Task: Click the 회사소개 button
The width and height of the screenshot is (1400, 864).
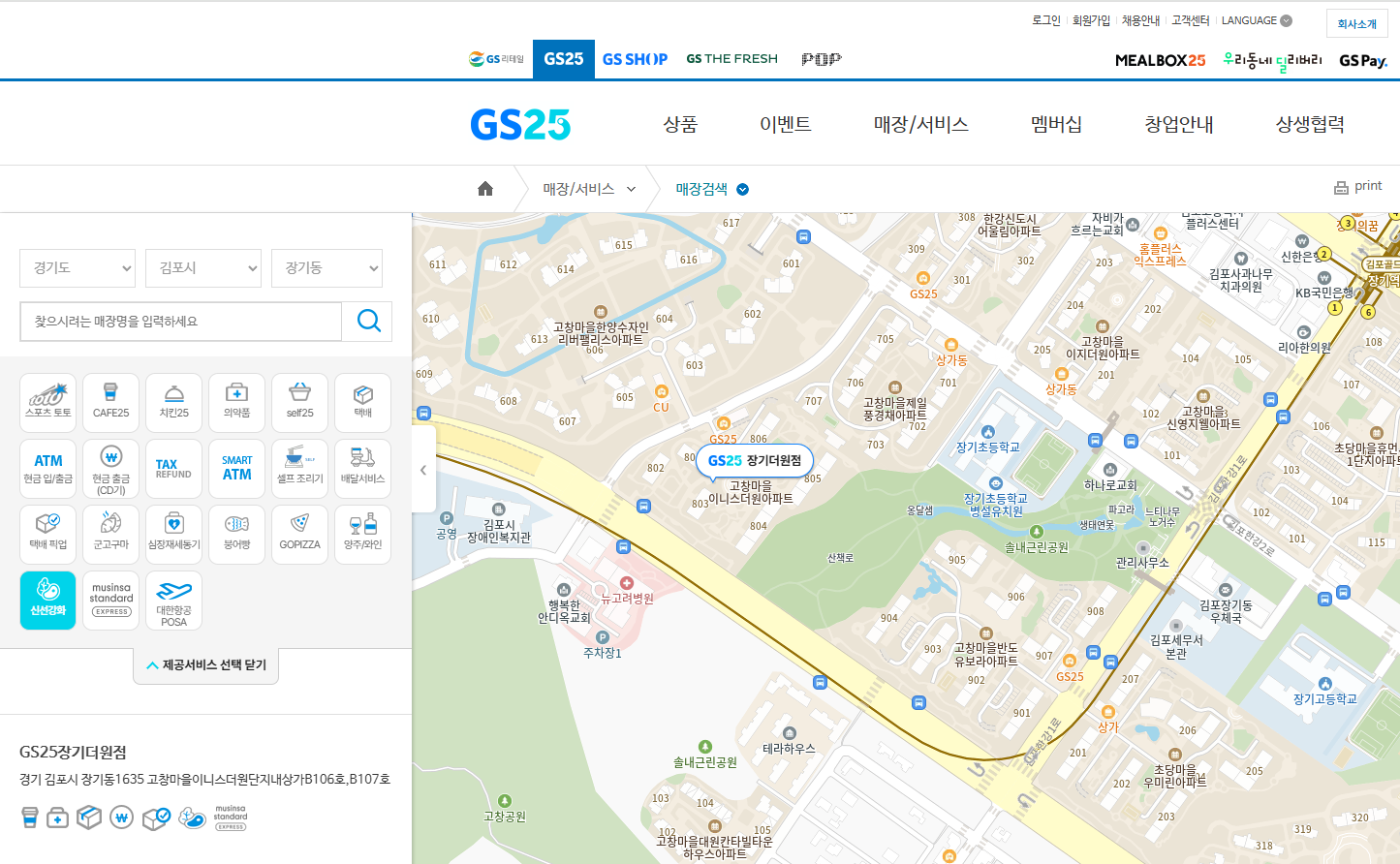Action: coord(1356,23)
